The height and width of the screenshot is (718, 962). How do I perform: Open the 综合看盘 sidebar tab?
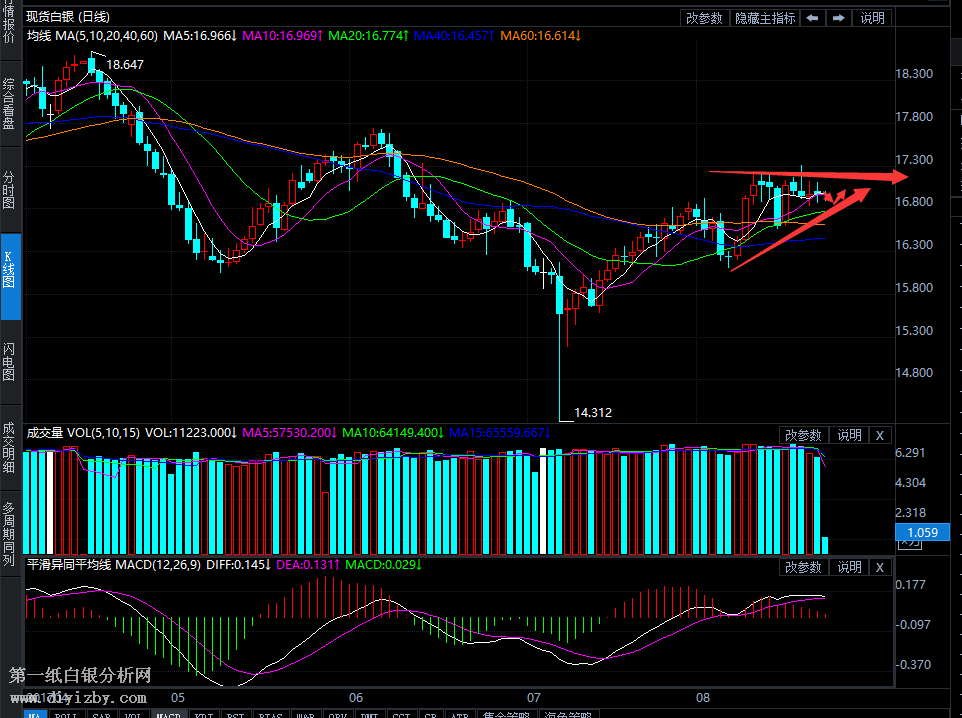tap(10, 104)
